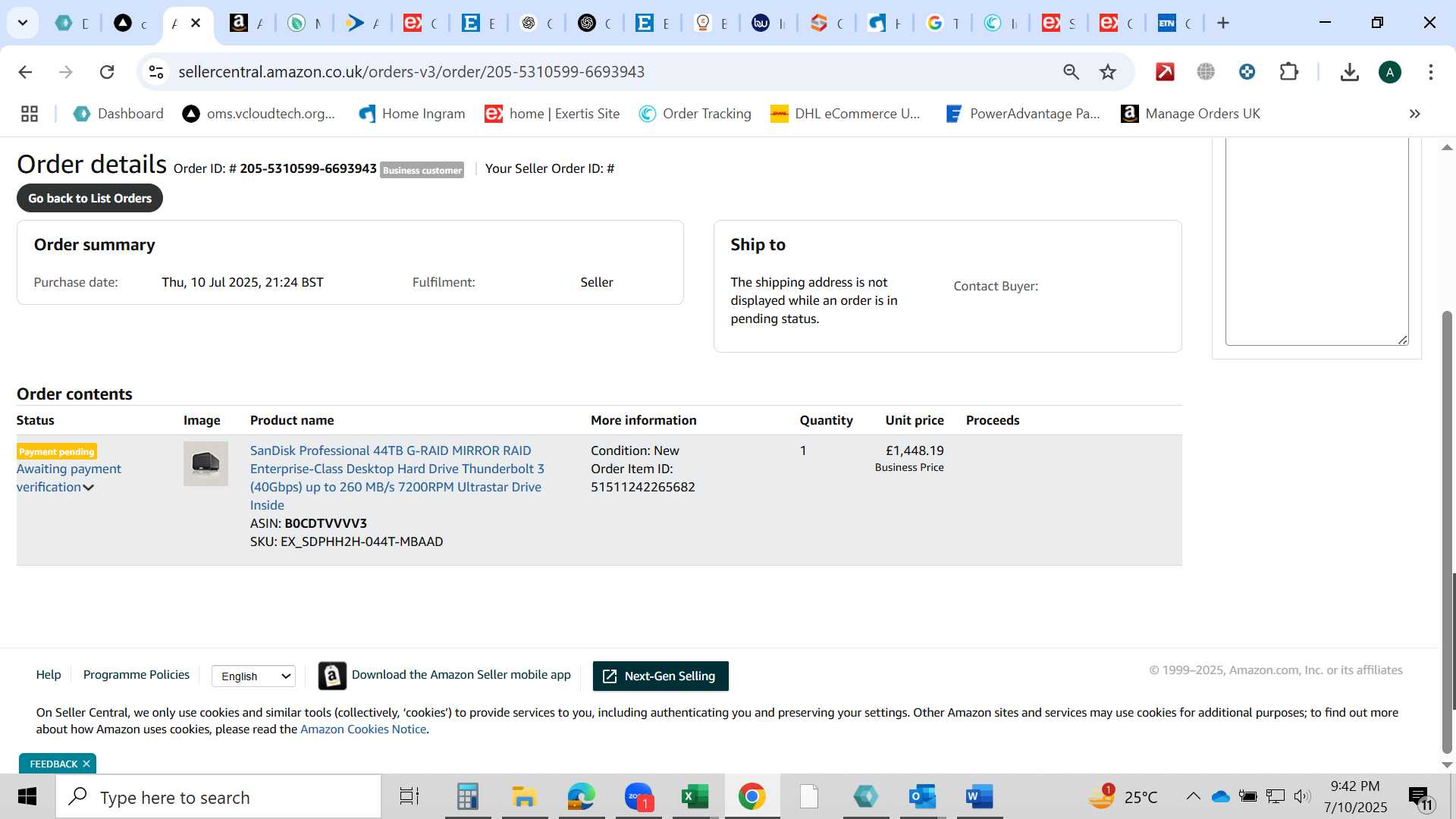Bookmark this page with the star icon
The width and height of the screenshot is (1456, 819).
click(x=1108, y=72)
